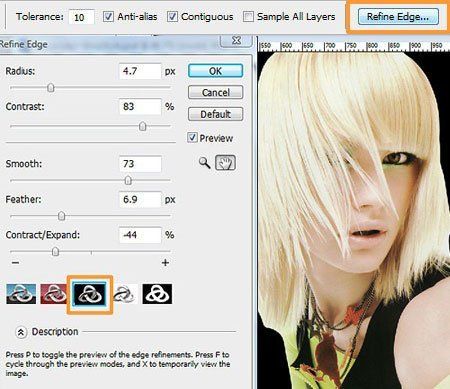Click the Cancel button

[x=215, y=92]
